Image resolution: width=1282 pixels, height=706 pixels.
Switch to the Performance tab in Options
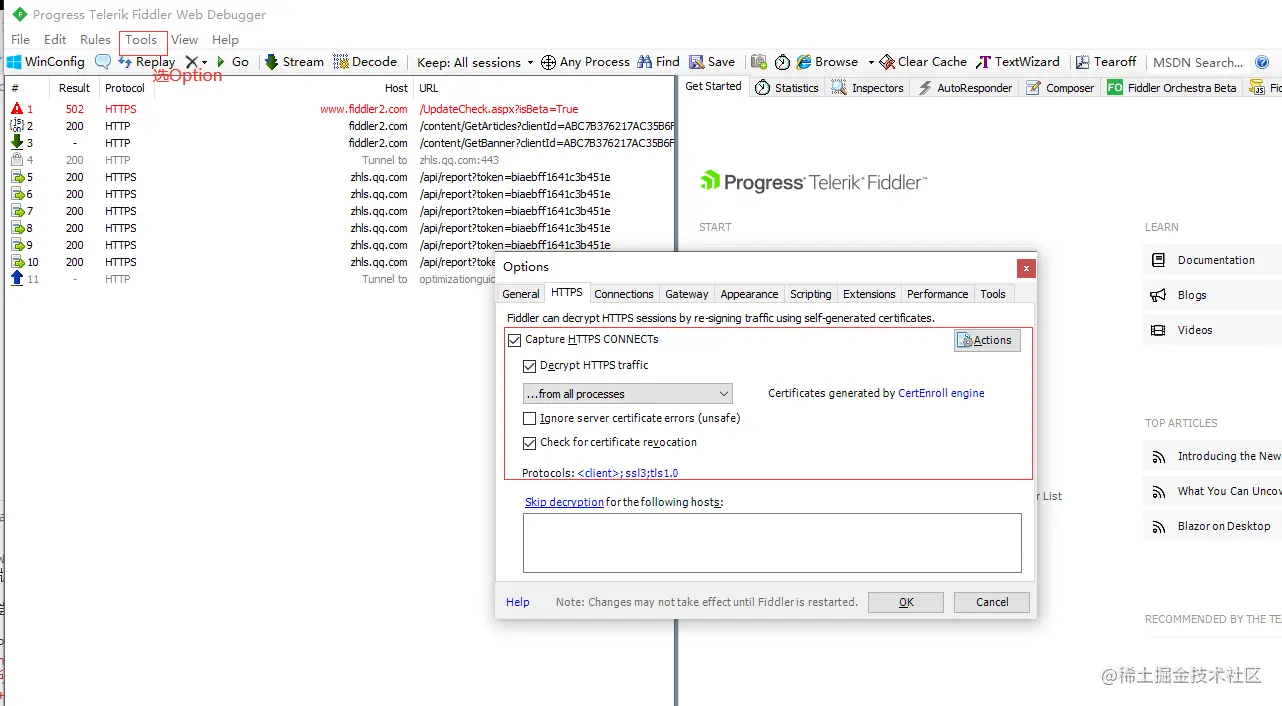coord(938,294)
